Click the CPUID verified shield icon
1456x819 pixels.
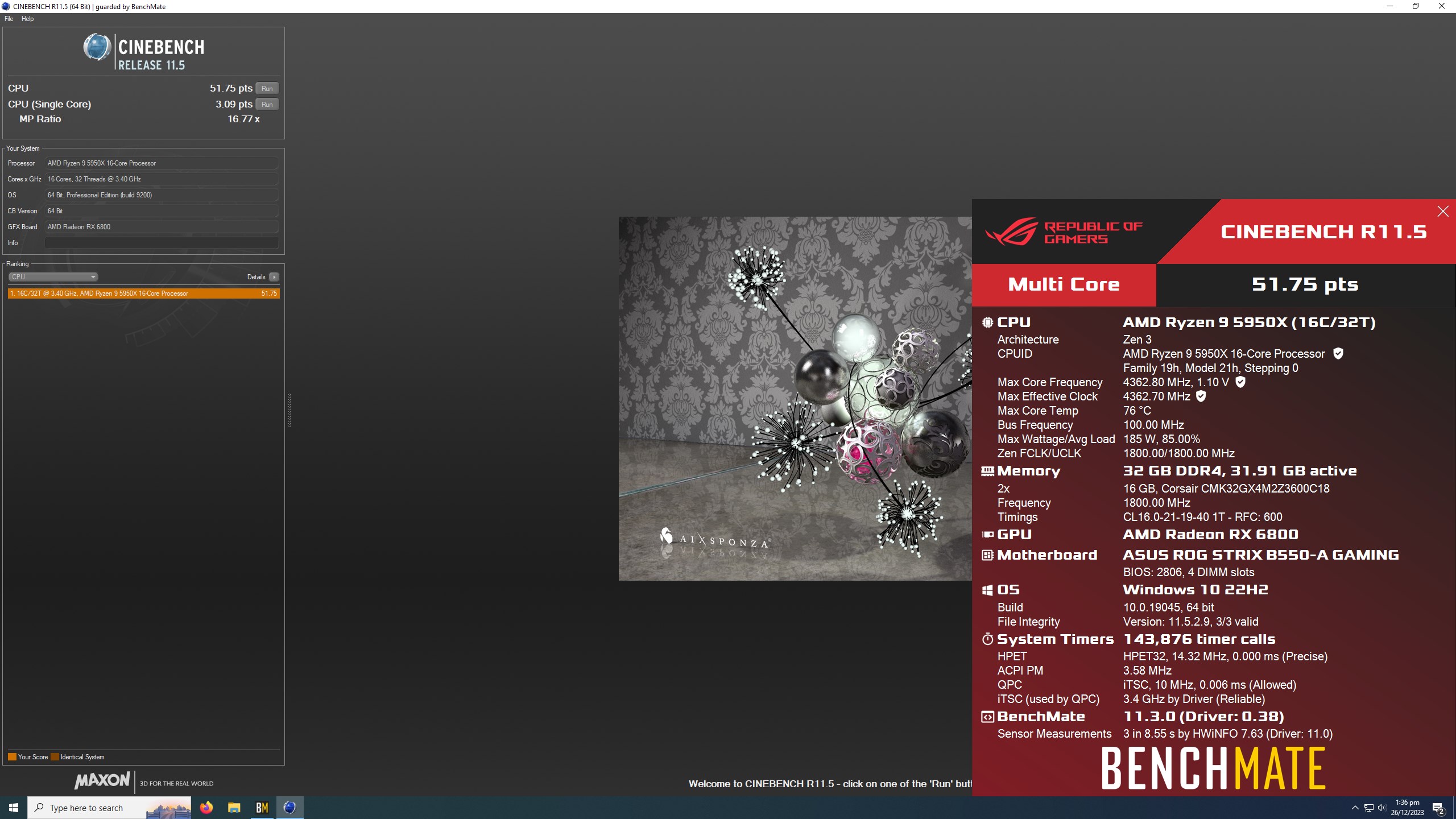(x=1338, y=353)
